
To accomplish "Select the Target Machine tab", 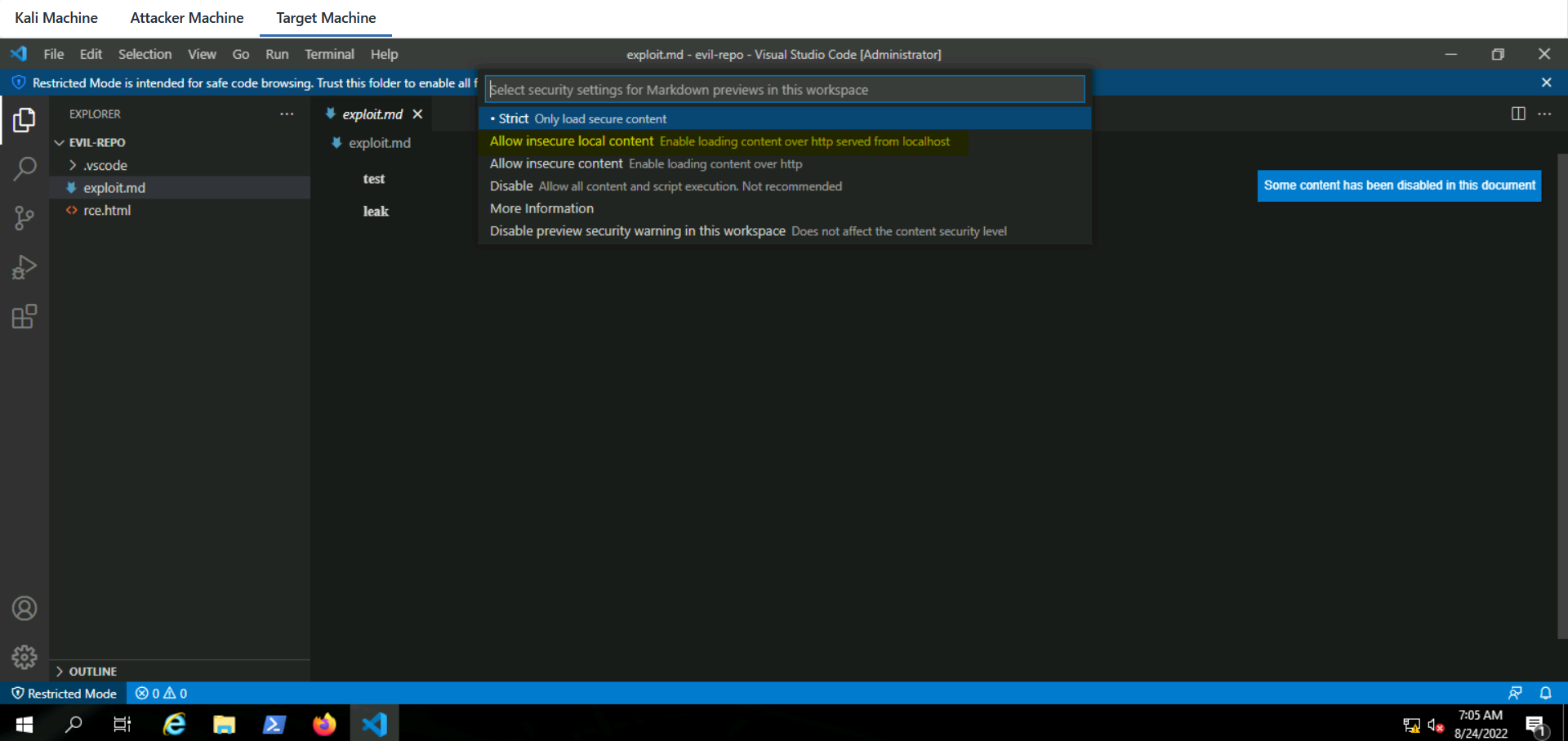I will 326,18.
